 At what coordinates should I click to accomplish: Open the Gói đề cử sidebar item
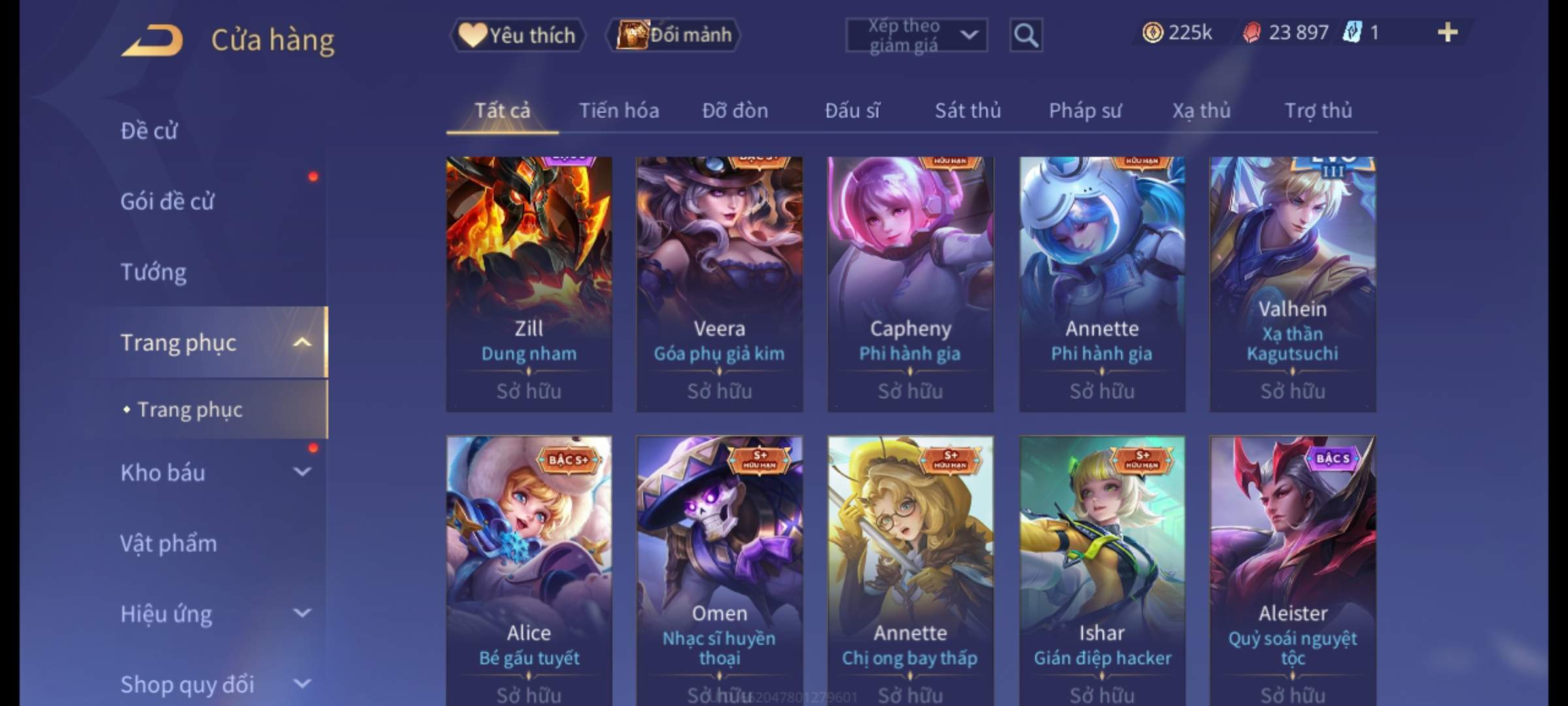click(x=167, y=201)
